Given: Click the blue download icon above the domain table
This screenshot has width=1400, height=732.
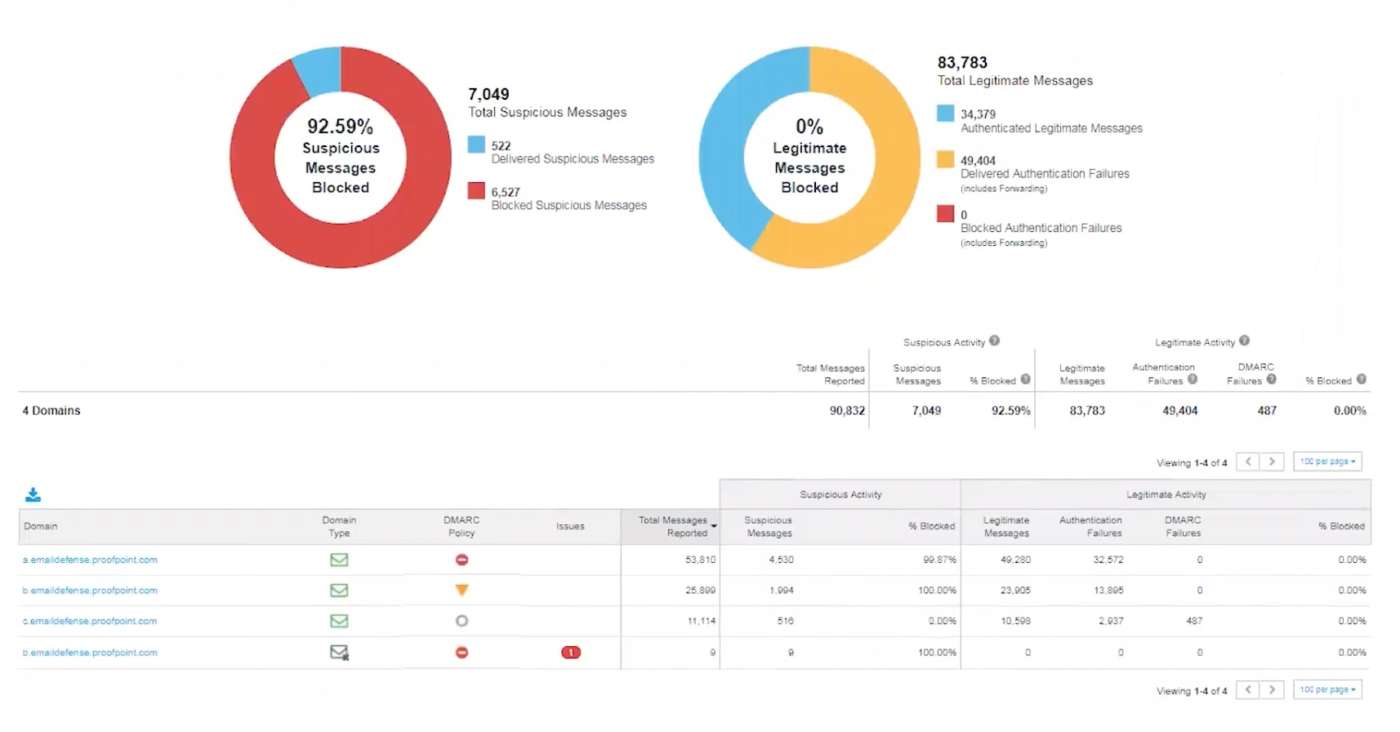Looking at the screenshot, I should tap(33, 495).
